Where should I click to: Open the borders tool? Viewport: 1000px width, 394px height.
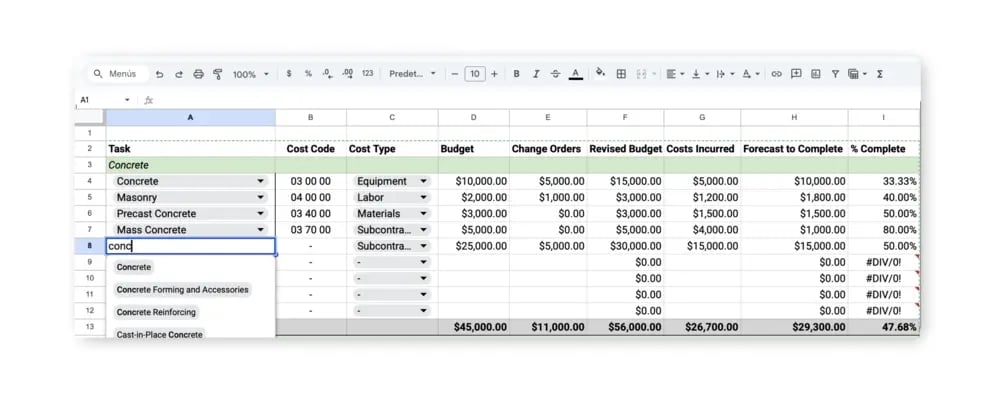[621, 74]
